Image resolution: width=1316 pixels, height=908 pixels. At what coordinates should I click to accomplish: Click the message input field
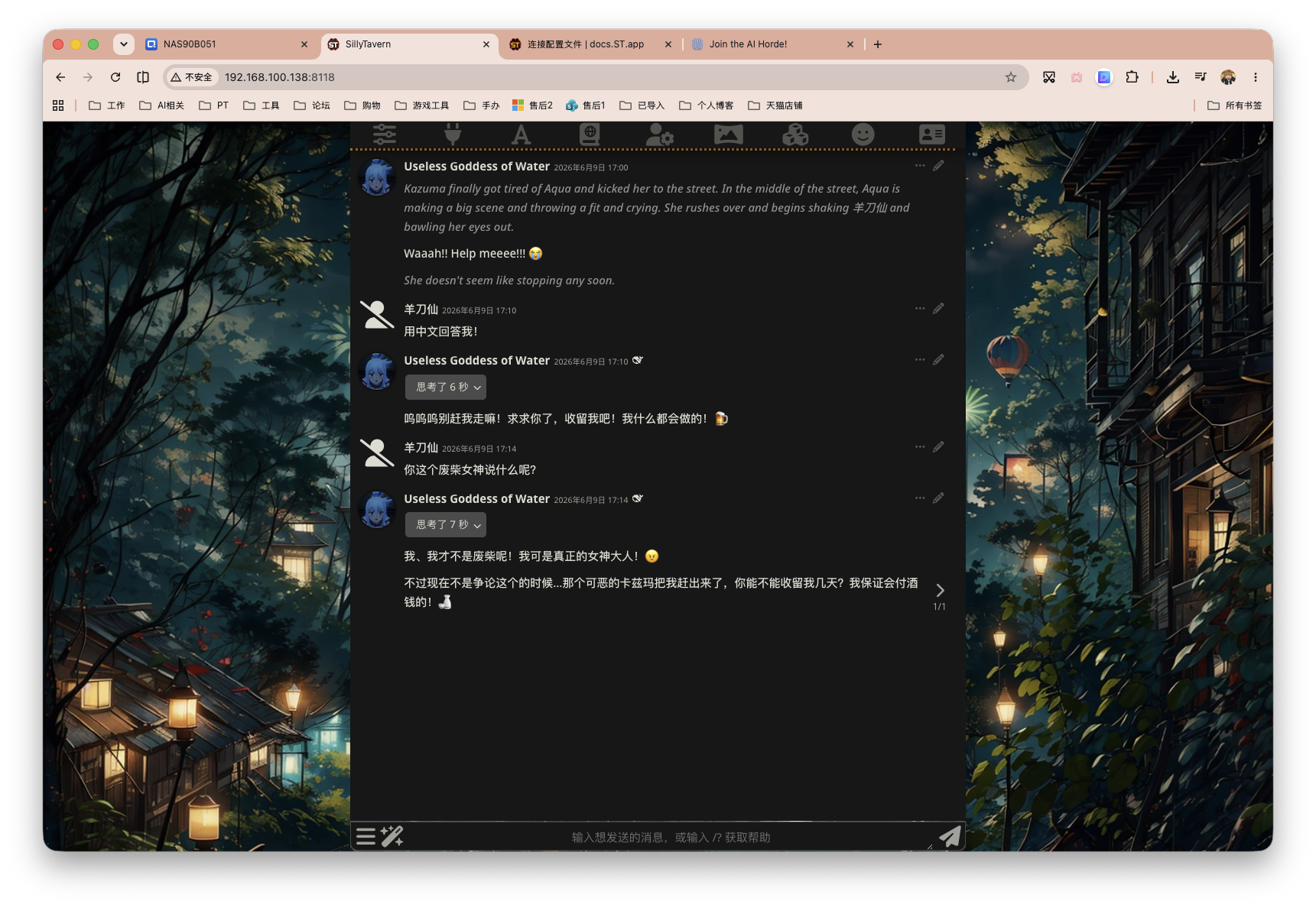(x=671, y=837)
